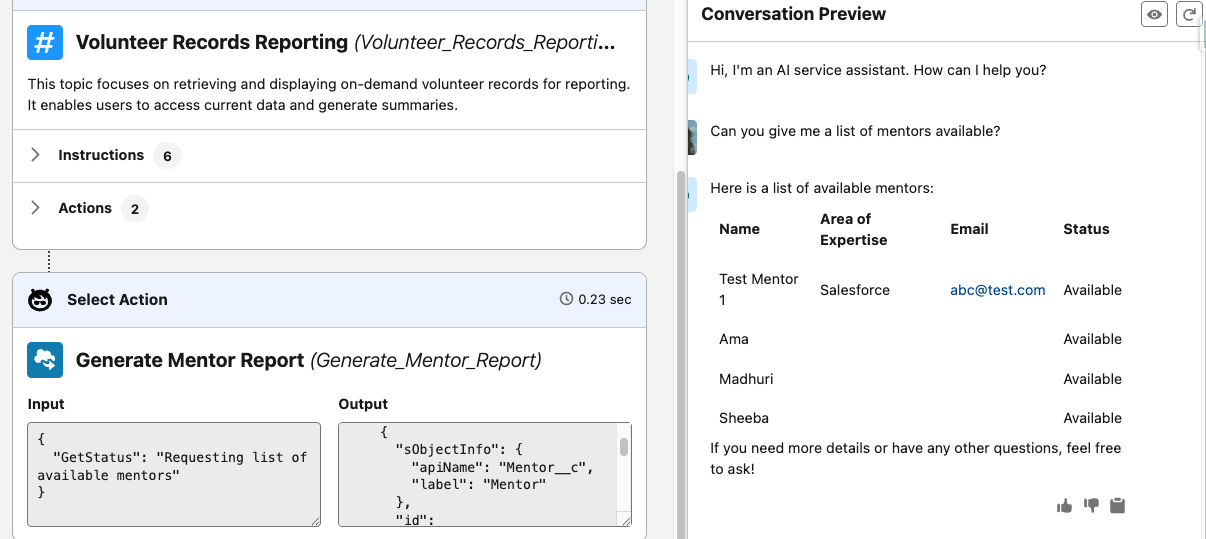Click the Volunteer Records Reporting hashtag icon
The width and height of the screenshot is (1206, 539).
[44, 43]
